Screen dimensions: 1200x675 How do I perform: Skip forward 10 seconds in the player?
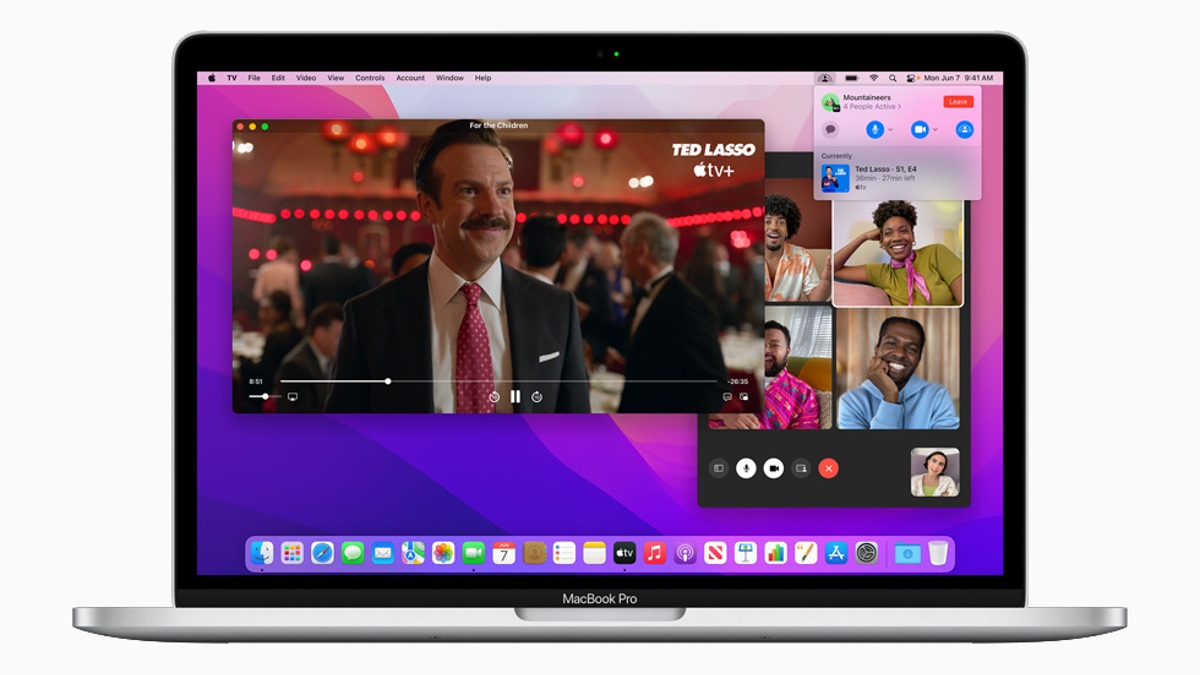(x=537, y=396)
